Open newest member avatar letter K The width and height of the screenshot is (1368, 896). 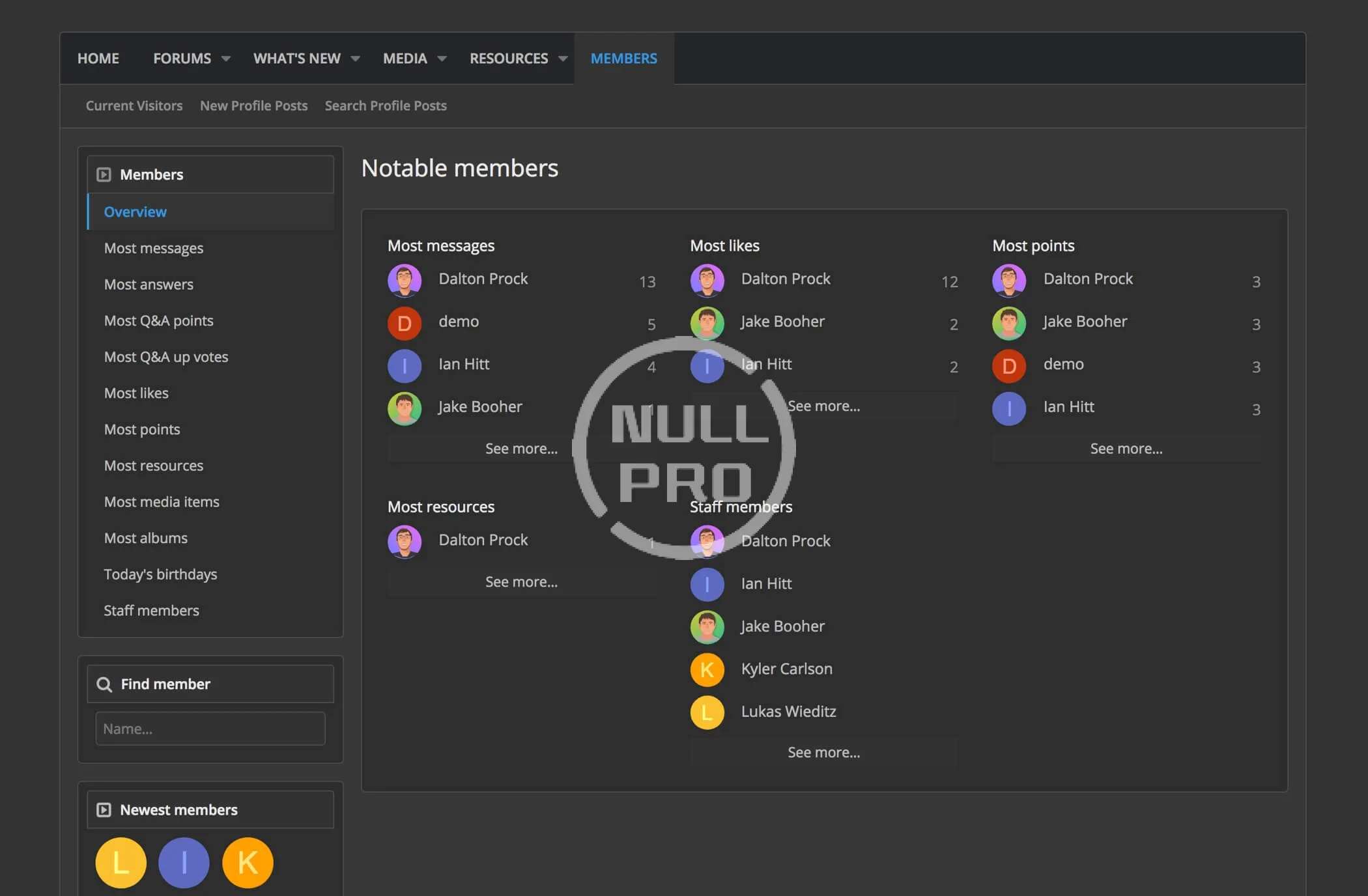tap(248, 863)
